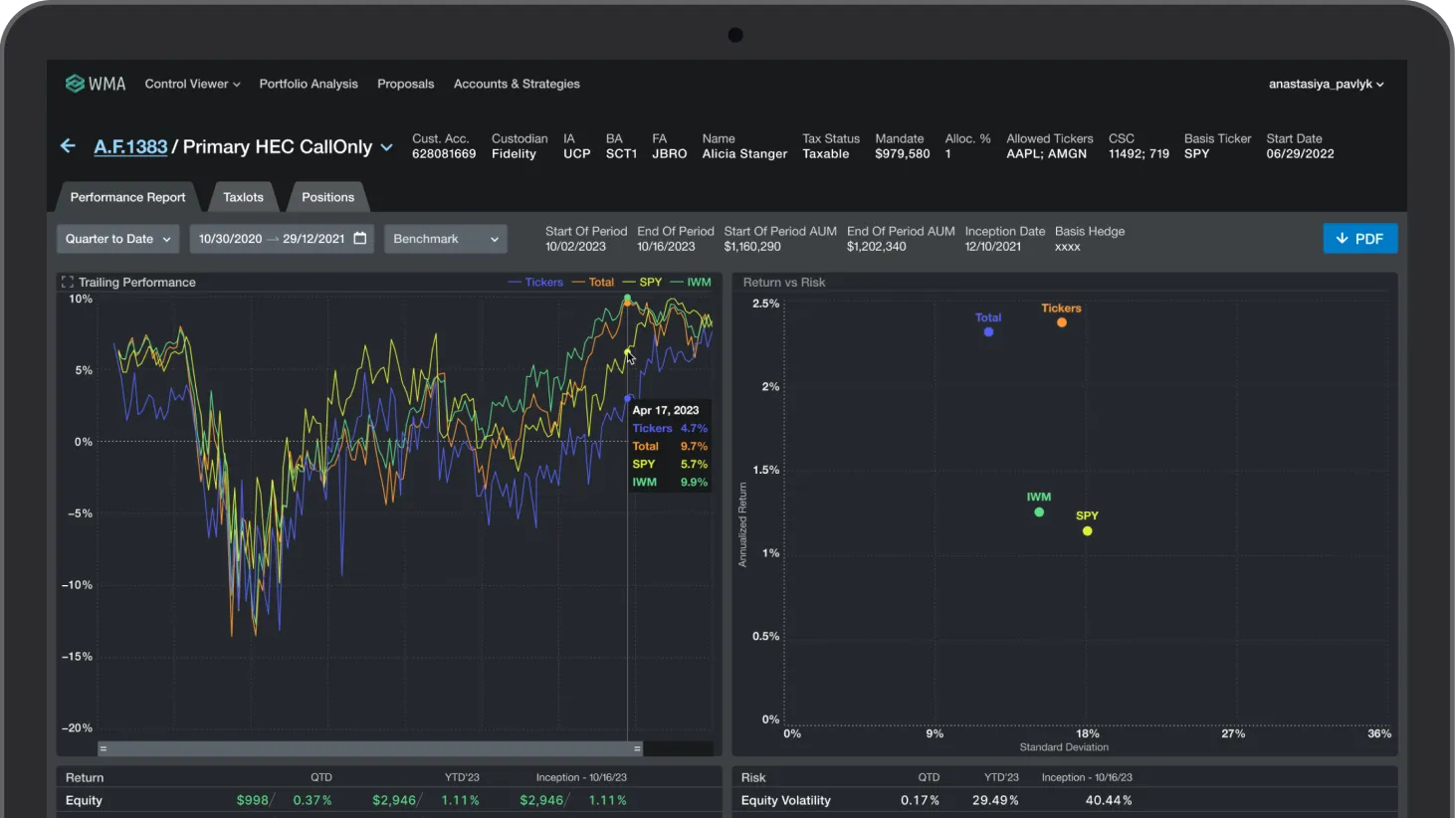Expand the Primary HEC CallOnly account chevron
Screen dimensions: 1456x818
pyautogui.click(x=387, y=146)
